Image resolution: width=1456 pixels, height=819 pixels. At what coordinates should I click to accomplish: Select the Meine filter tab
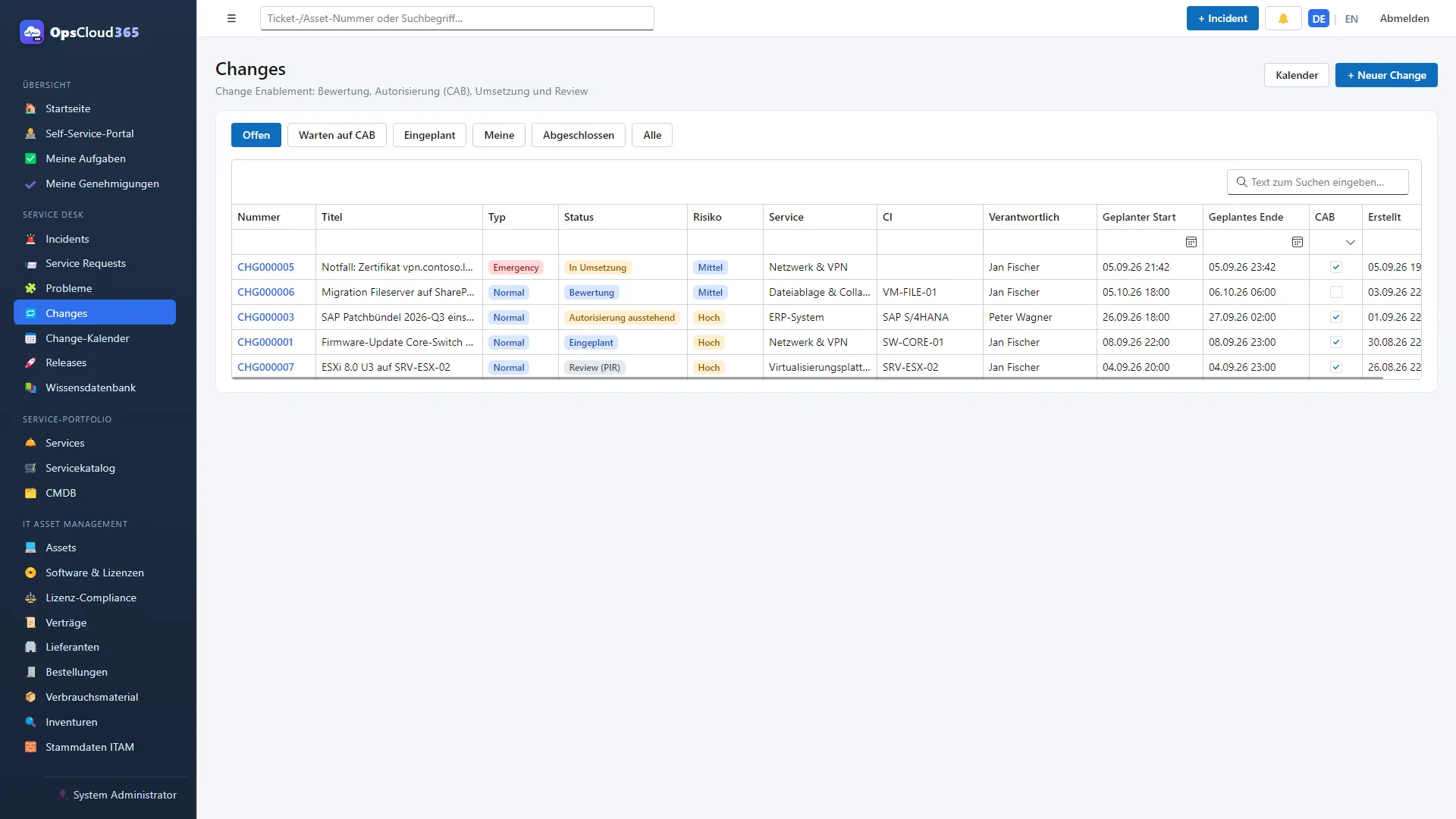pyautogui.click(x=499, y=135)
